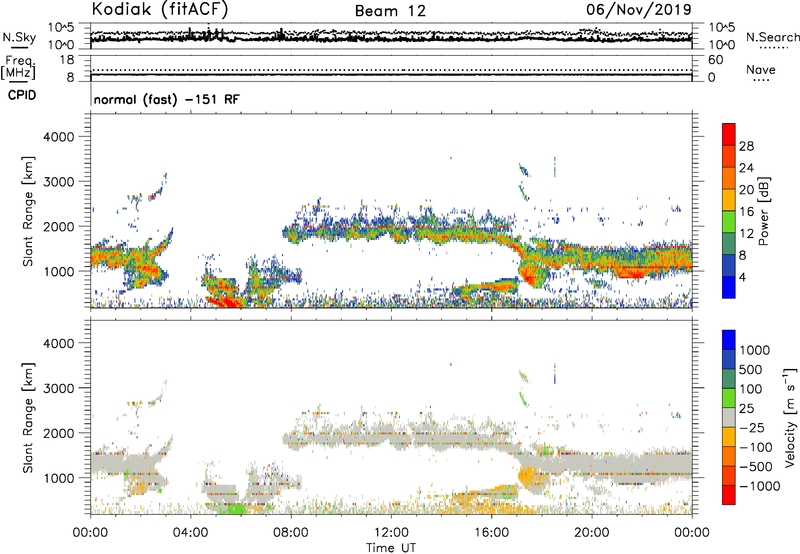The width and height of the screenshot is (800, 554).
Task: Click the '1000' velocity colorbar tick
Action: 755,350
